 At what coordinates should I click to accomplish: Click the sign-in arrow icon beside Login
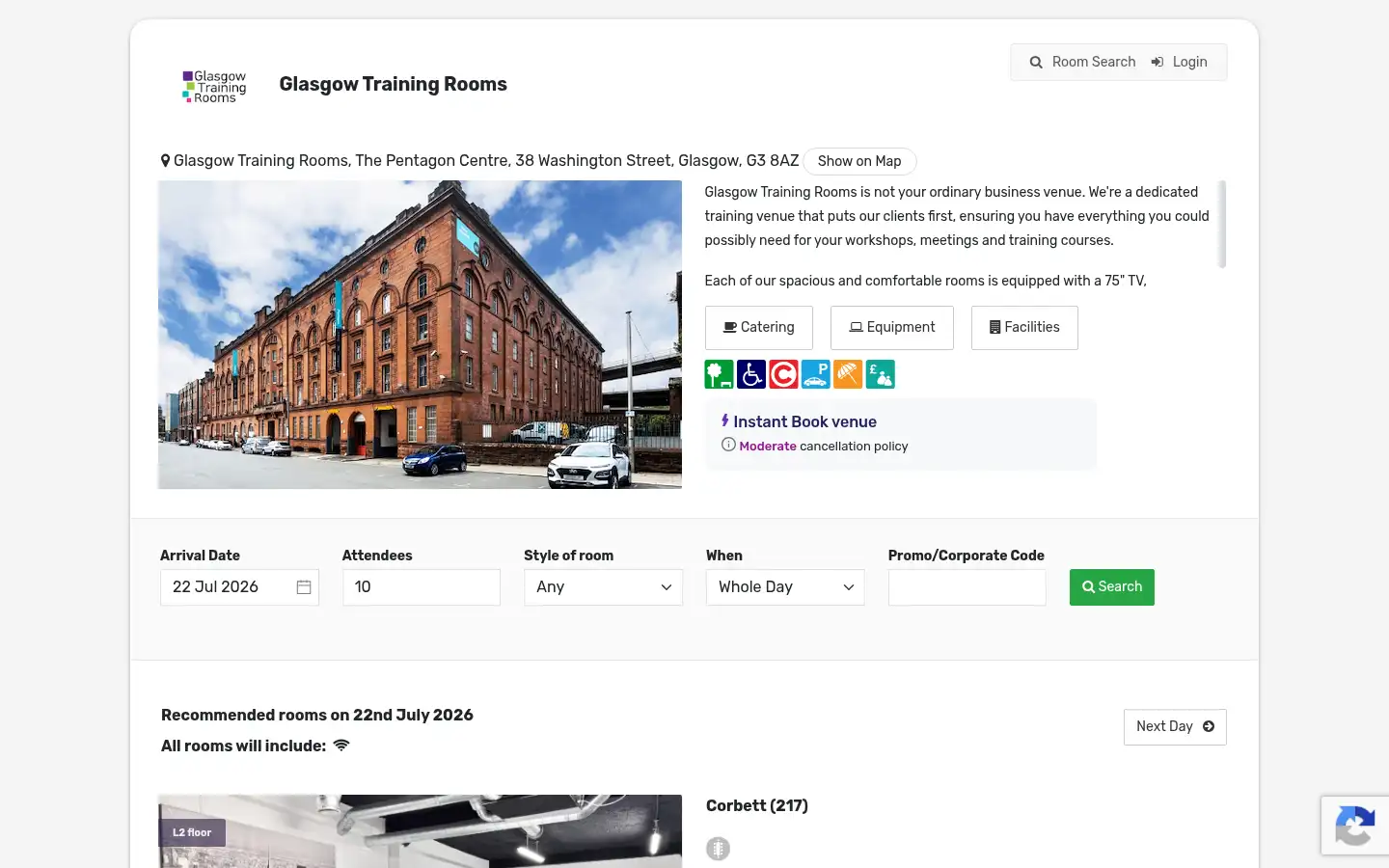pos(1157,63)
